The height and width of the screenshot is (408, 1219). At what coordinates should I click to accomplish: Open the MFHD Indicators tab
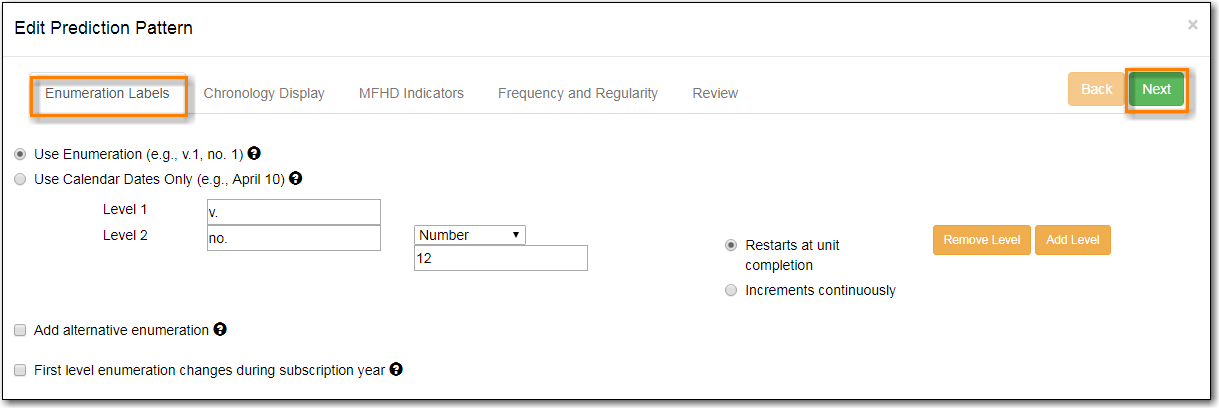click(x=411, y=93)
